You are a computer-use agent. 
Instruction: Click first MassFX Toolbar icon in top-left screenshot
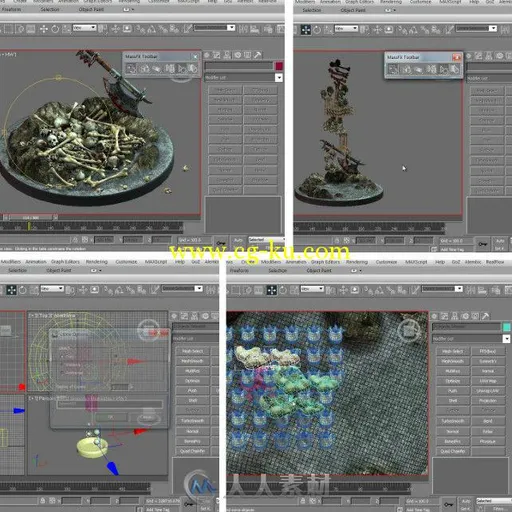(x=131, y=69)
